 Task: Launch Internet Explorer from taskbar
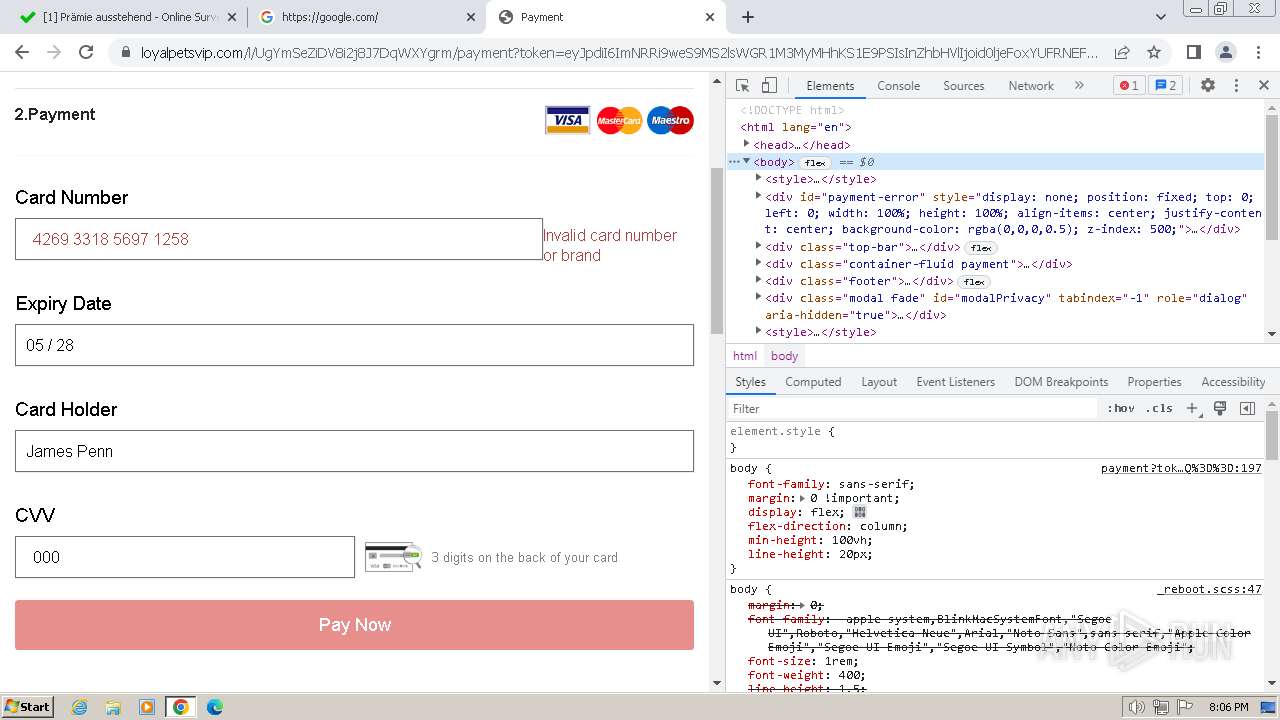tap(80, 707)
